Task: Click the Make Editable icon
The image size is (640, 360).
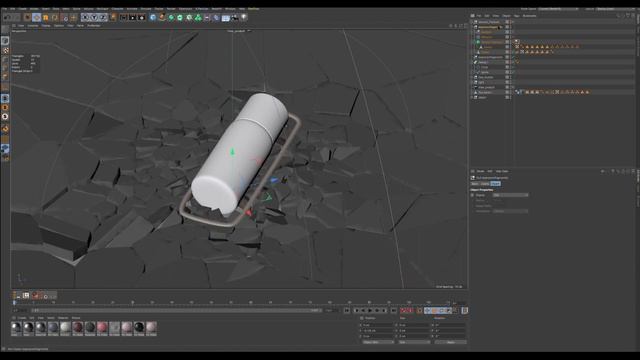Action: click(x=5, y=29)
